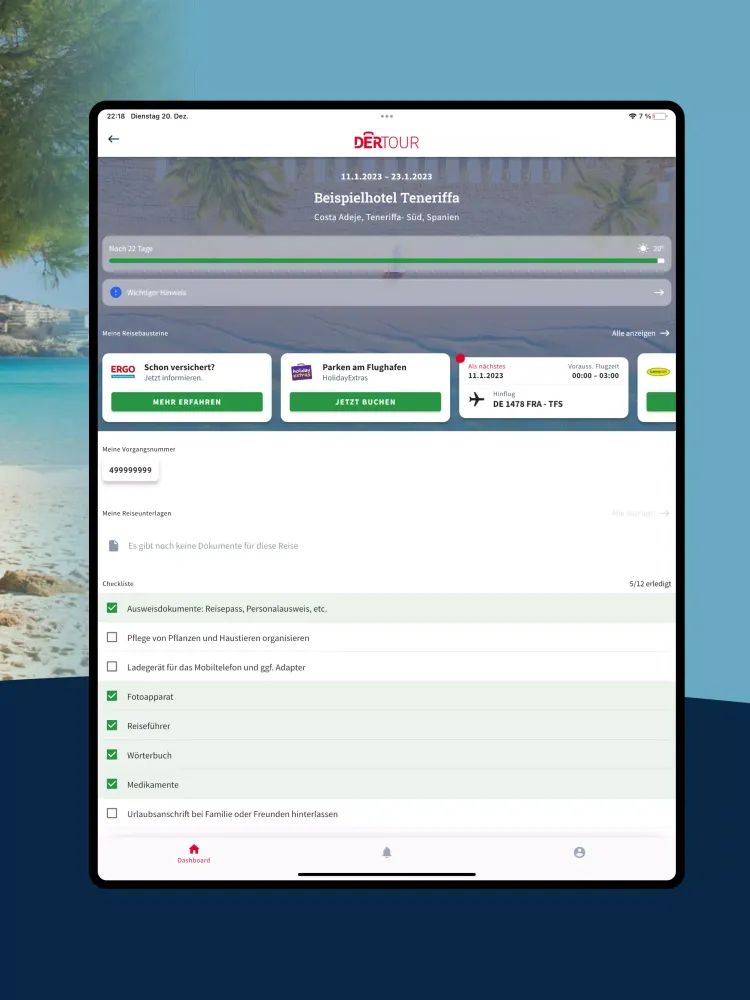Click the status bar time 22:18
The image size is (750, 1000).
pyautogui.click(x=115, y=116)
